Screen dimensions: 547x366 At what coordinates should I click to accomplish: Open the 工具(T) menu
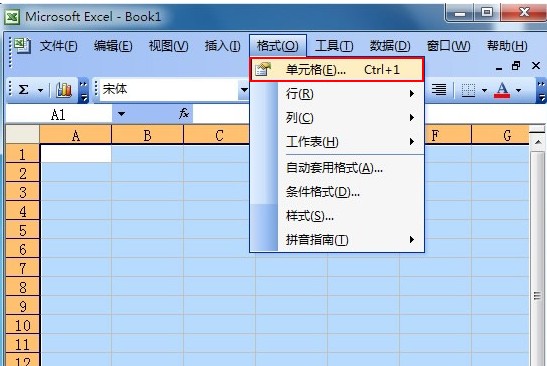click(334, 46)
